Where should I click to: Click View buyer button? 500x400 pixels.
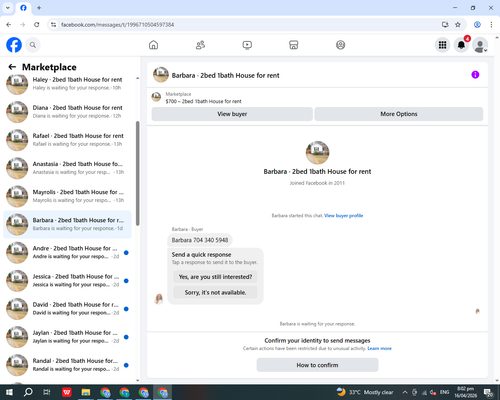point(232,114)
